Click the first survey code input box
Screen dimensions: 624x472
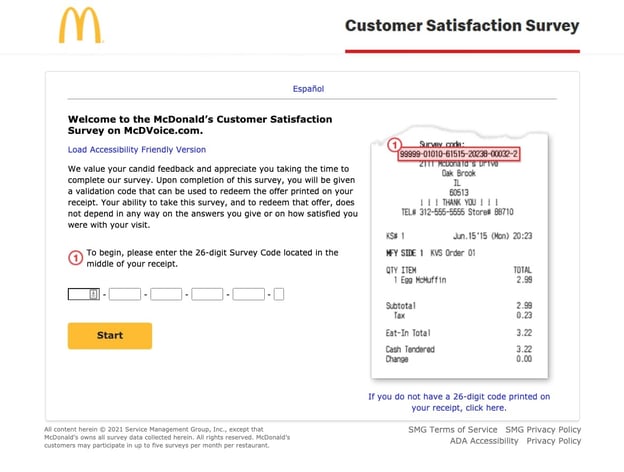click(78, 294)
